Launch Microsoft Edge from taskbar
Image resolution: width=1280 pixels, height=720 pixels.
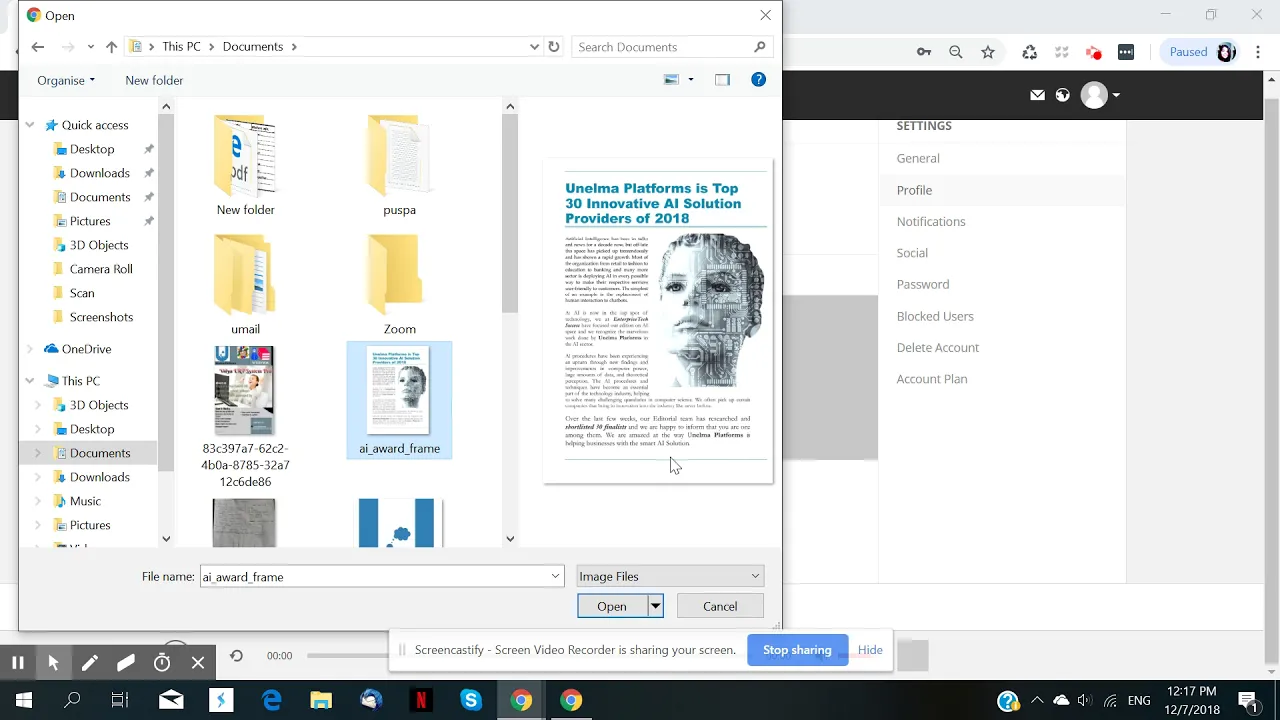point(271,700)
